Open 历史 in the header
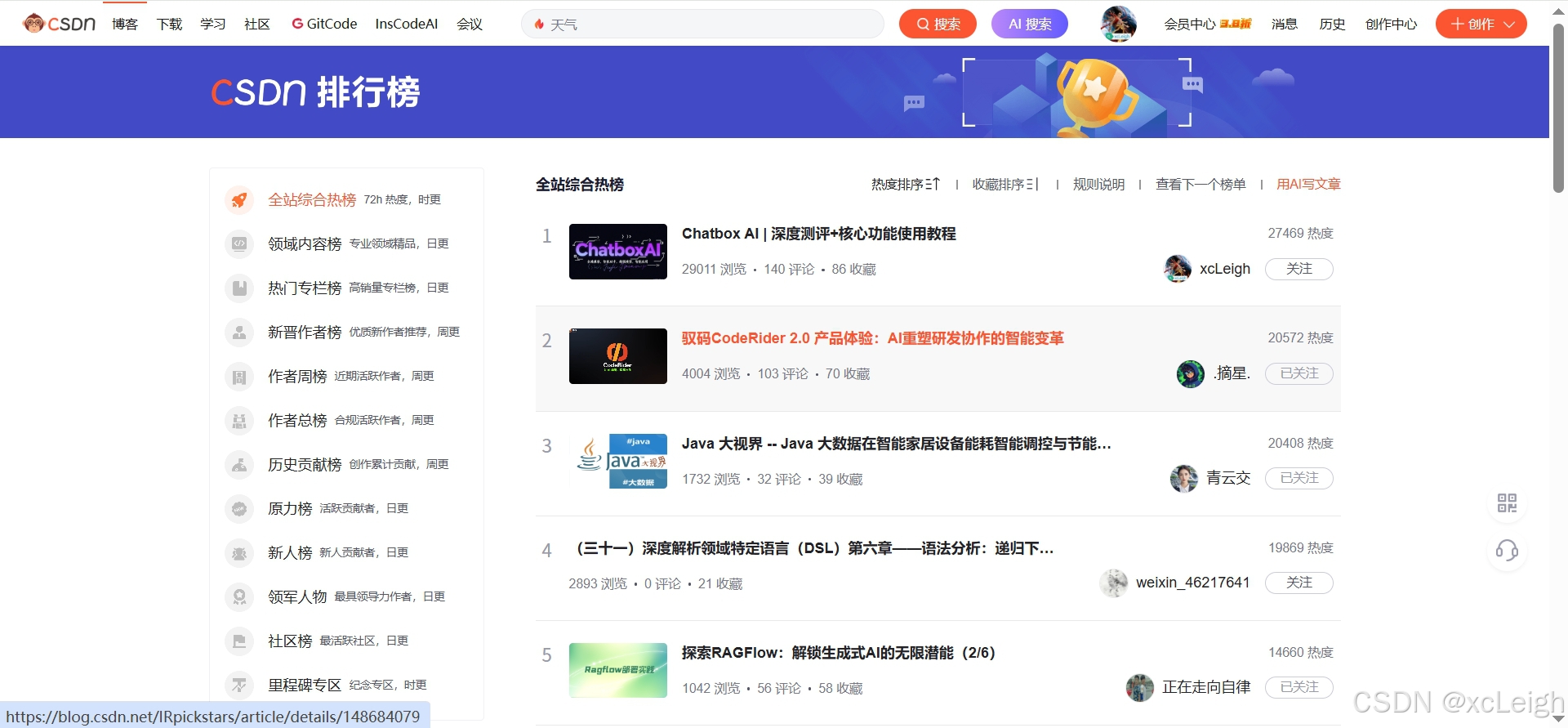Viewport: 1568px width, 728px height. coord(1332,25)
